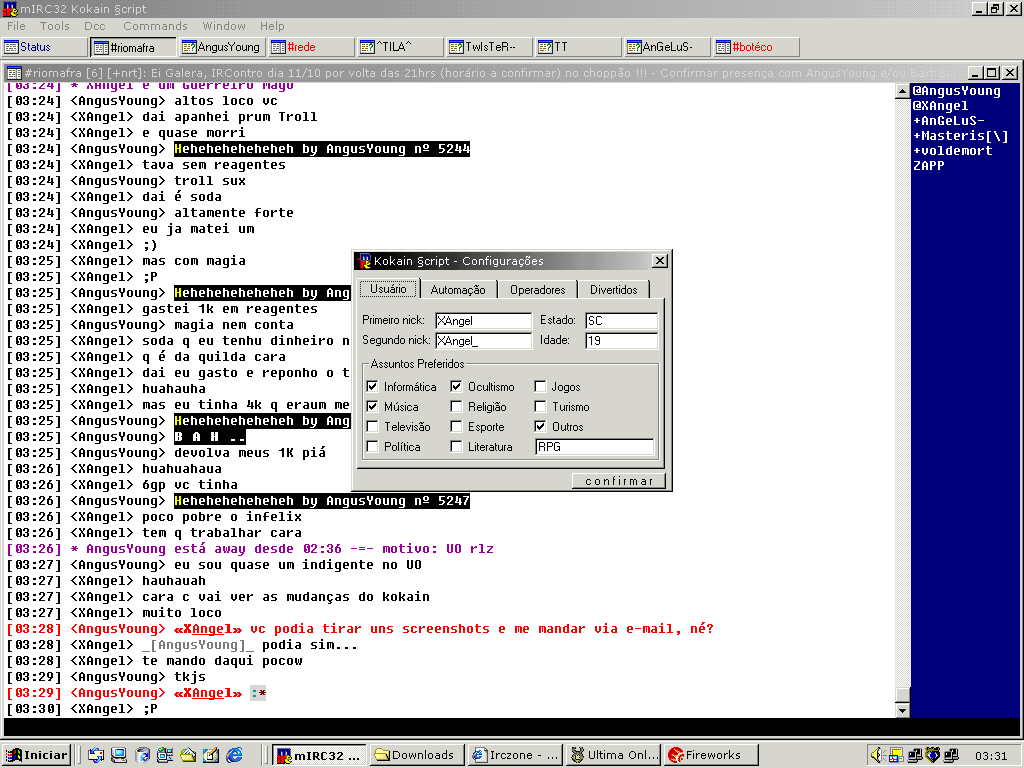Check the Literatura checkbox
This screenshot has width=1024, height=768.
point(456,447)
